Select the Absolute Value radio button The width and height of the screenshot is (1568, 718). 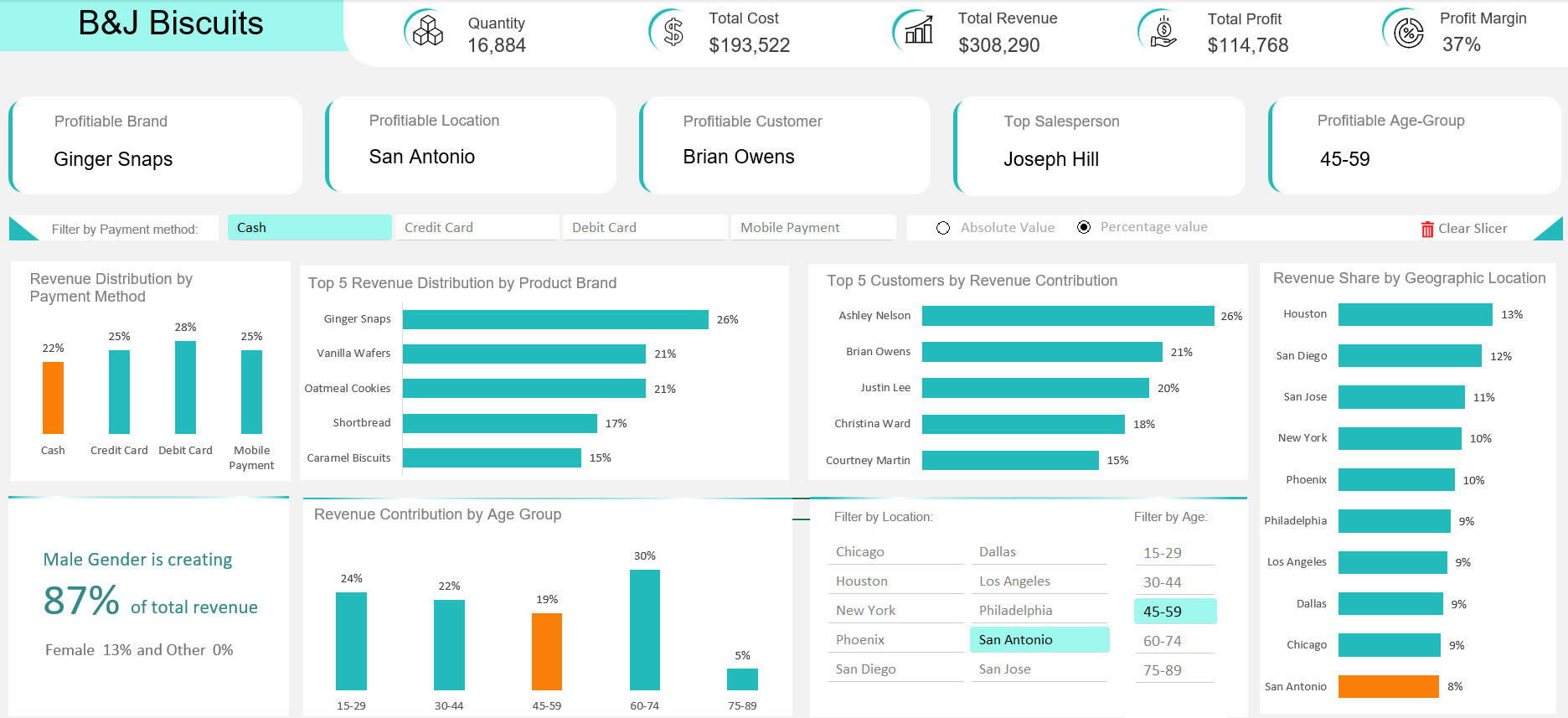click(943, 228)
